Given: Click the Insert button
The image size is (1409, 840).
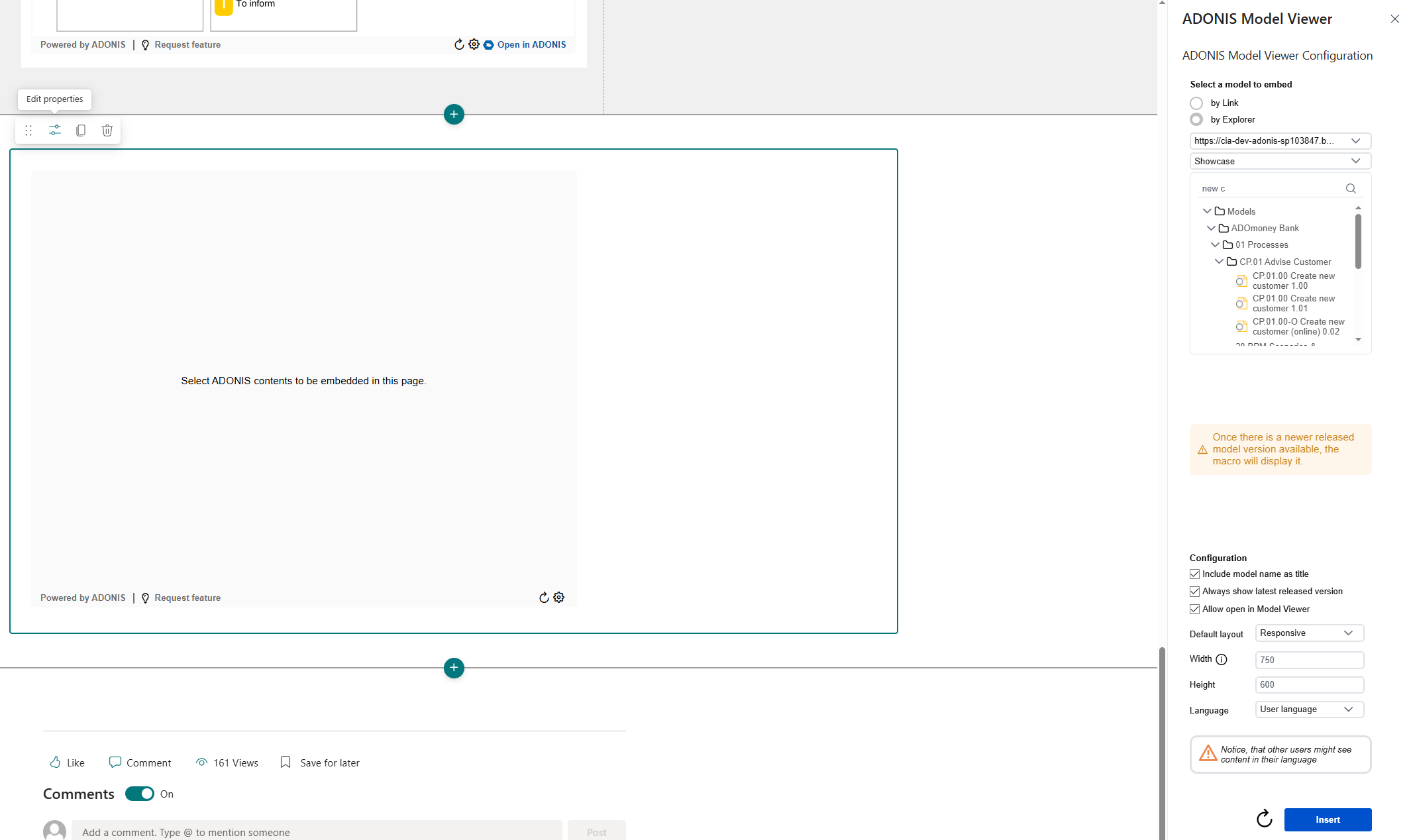Looking at the screenshot, I should [x=1328, y=819].
